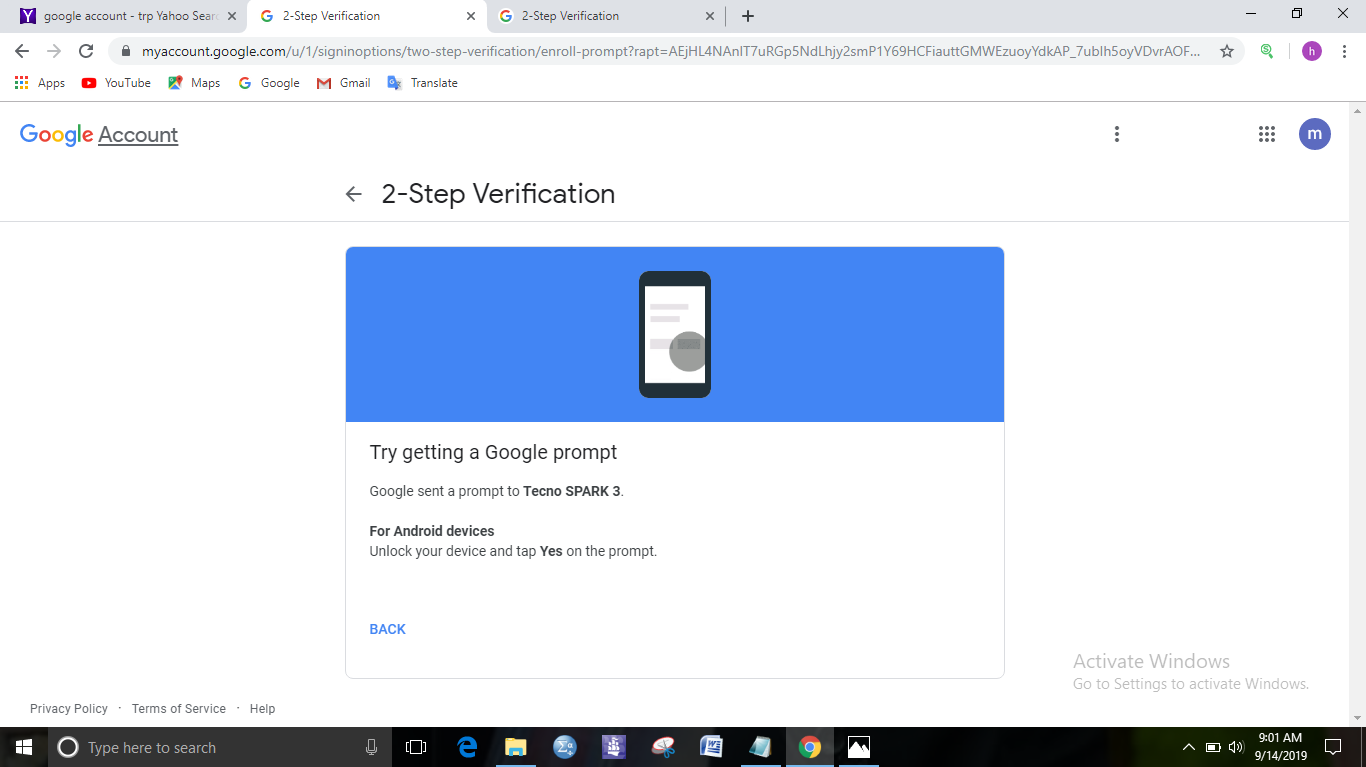Click the phone illustration in blue banner

coord(675,334)
